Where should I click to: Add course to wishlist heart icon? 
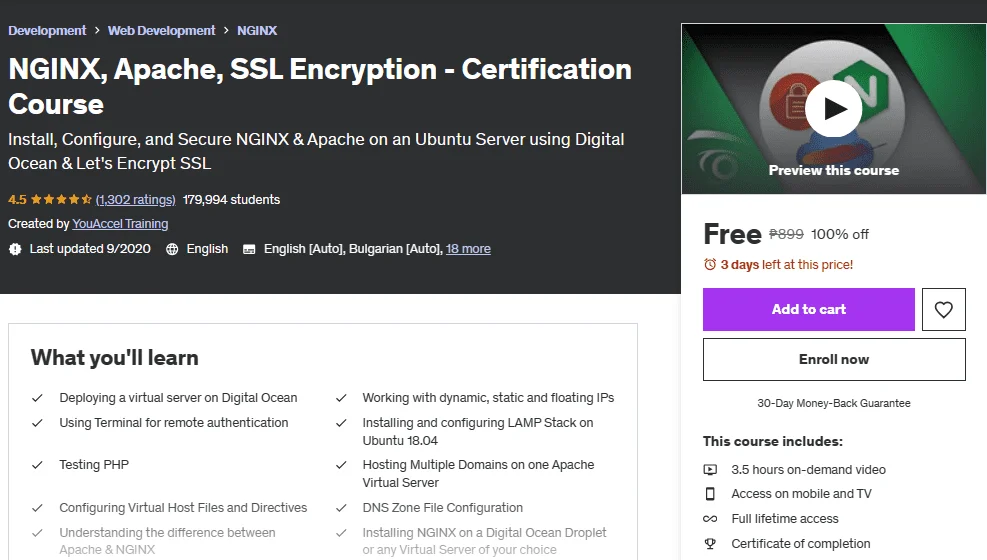pyautogui.click(x=943, y=310)
